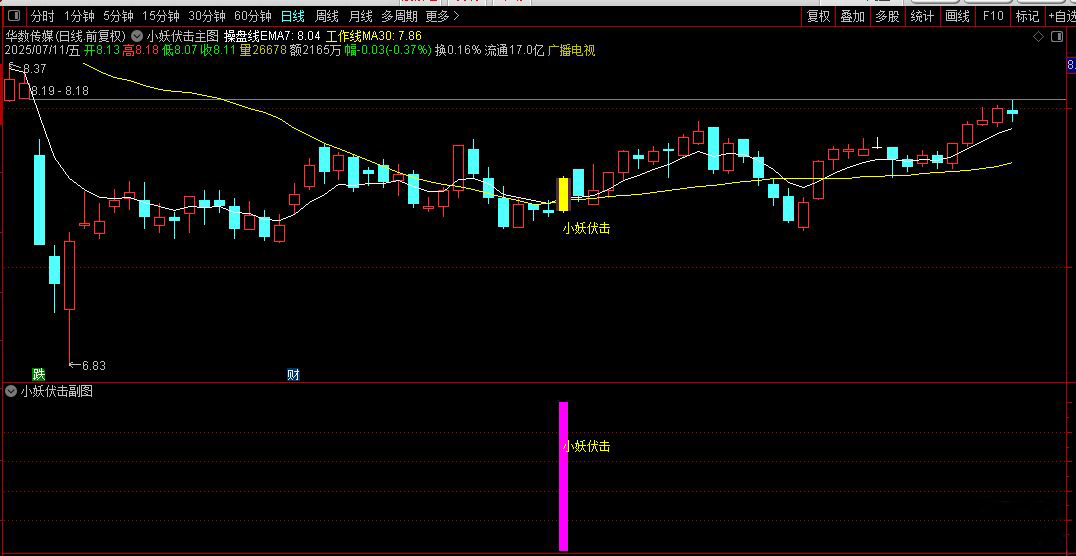Image resolution: width=1076 pixels, height=556 pixels.
Task: Switch to 1分钟 period
Action: click(80, 16)
